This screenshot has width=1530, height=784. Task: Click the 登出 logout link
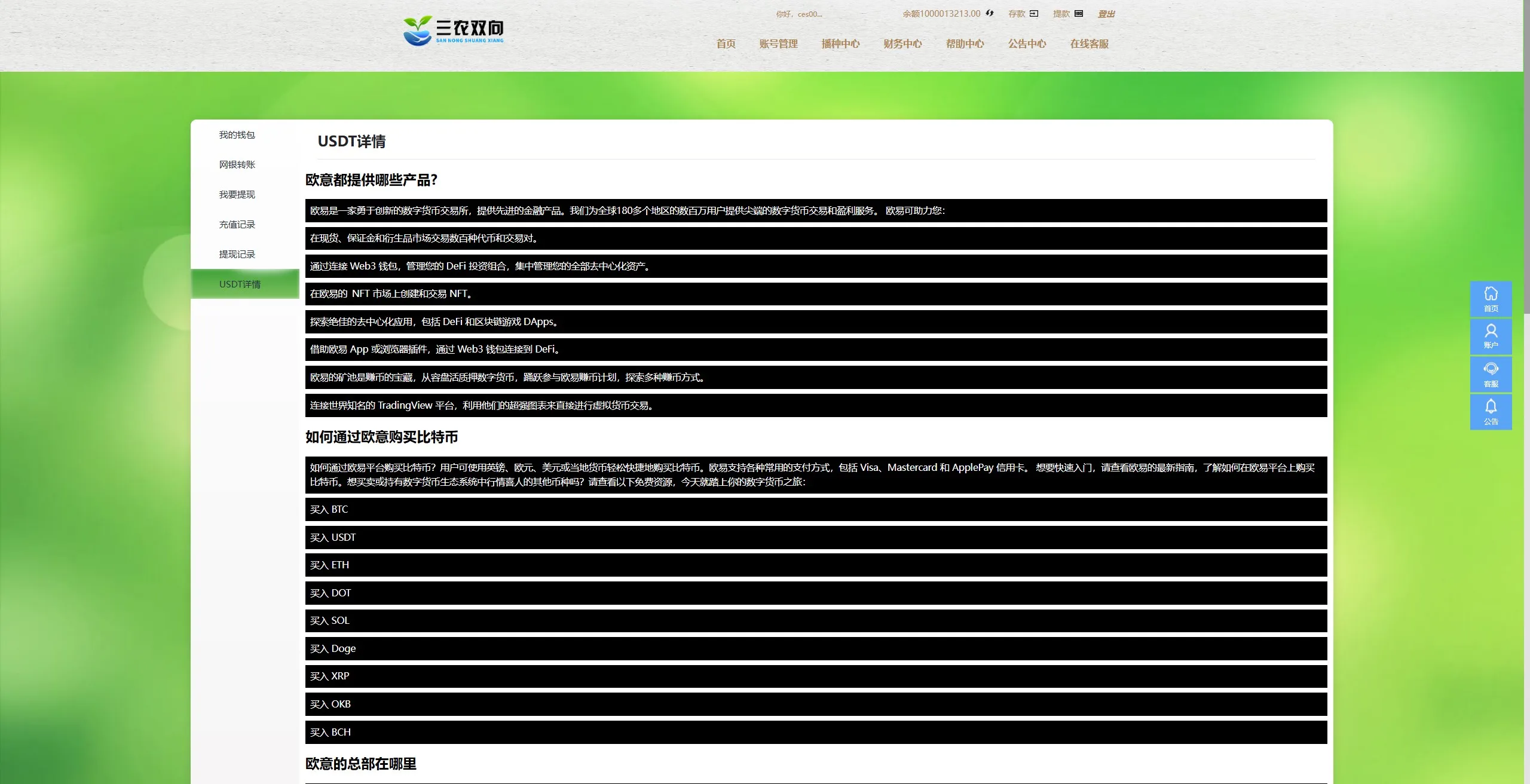(x=1106, y=14)
